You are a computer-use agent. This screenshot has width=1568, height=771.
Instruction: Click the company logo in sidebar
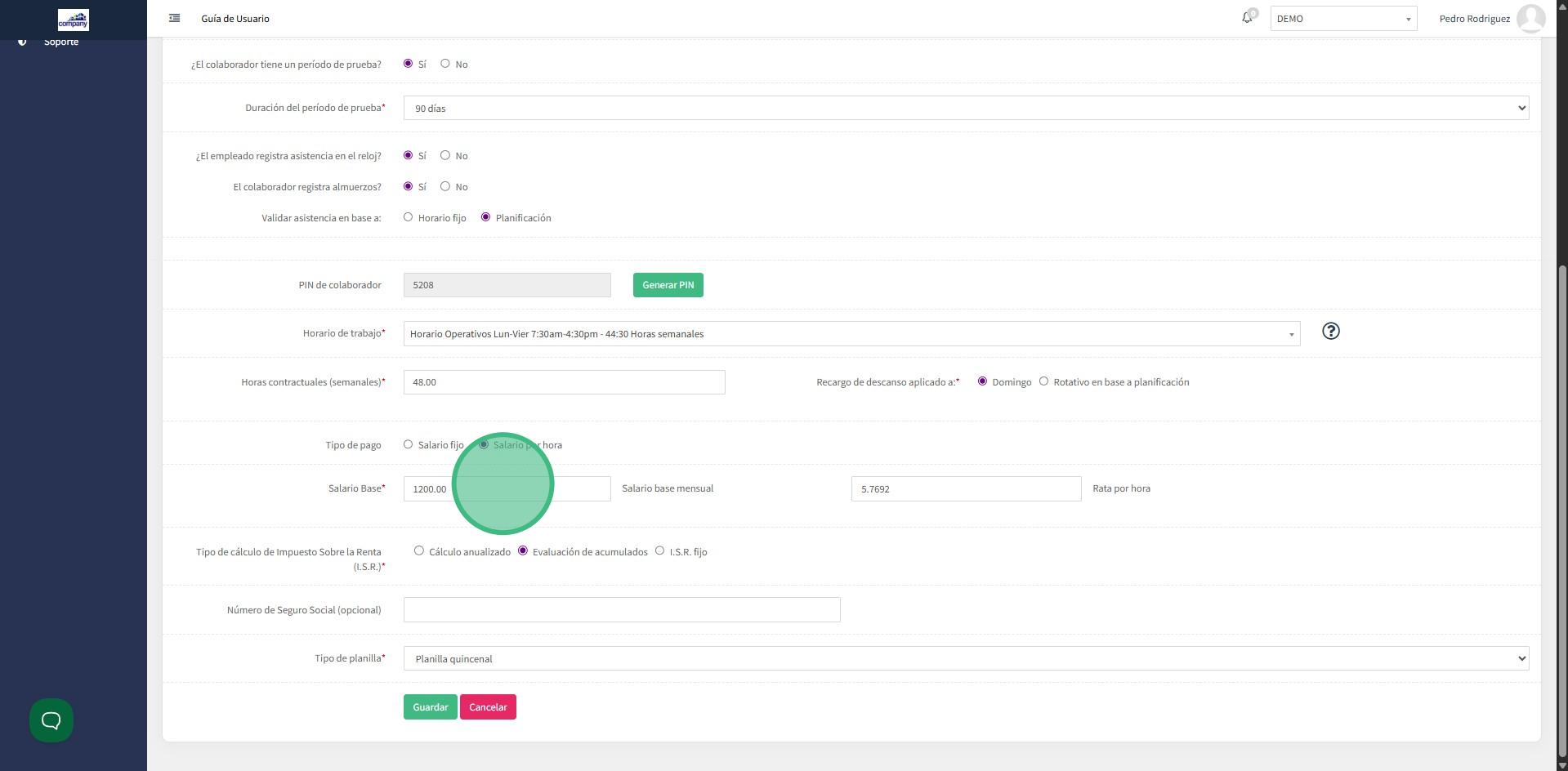point(74,20)
